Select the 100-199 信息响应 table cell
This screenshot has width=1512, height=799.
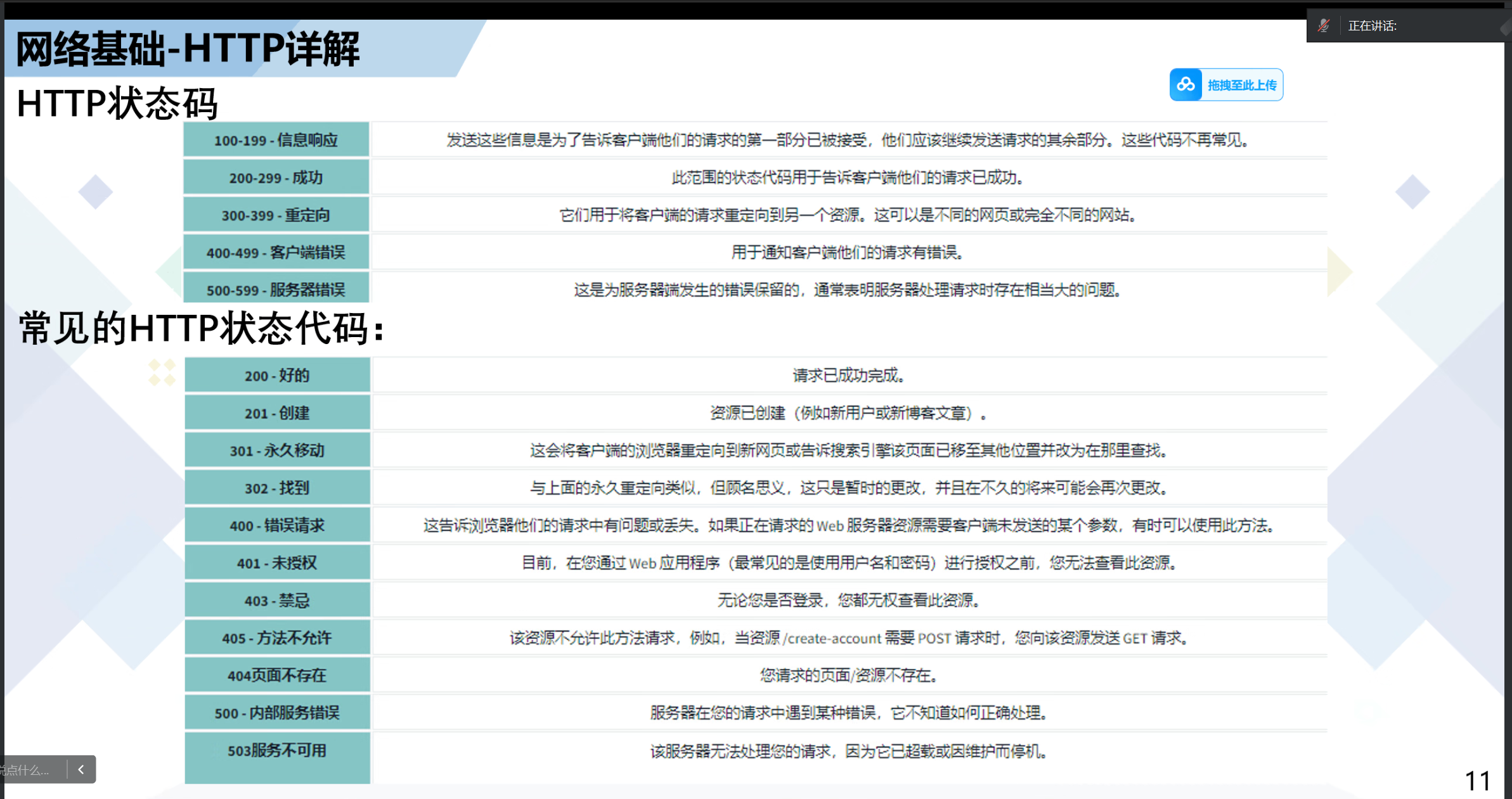click(x=276, y=140)
